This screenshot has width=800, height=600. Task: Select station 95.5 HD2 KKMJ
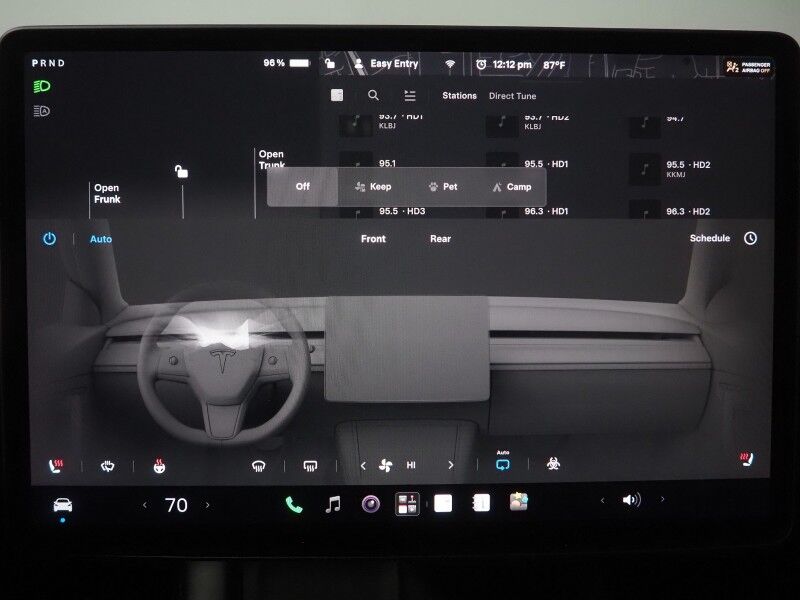pyautogui.click(x=670, y=169)
